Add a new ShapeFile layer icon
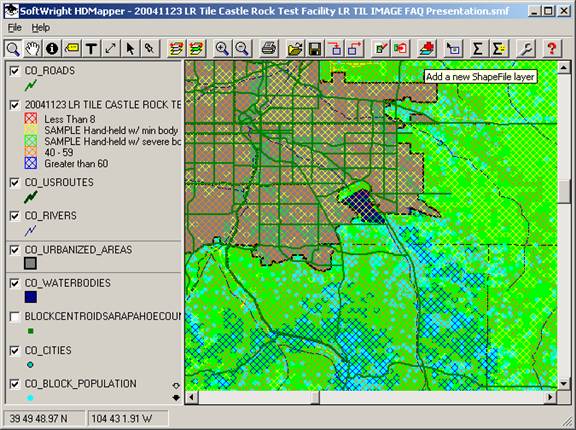This screenshot has height=430, width=576. [426, 48]
